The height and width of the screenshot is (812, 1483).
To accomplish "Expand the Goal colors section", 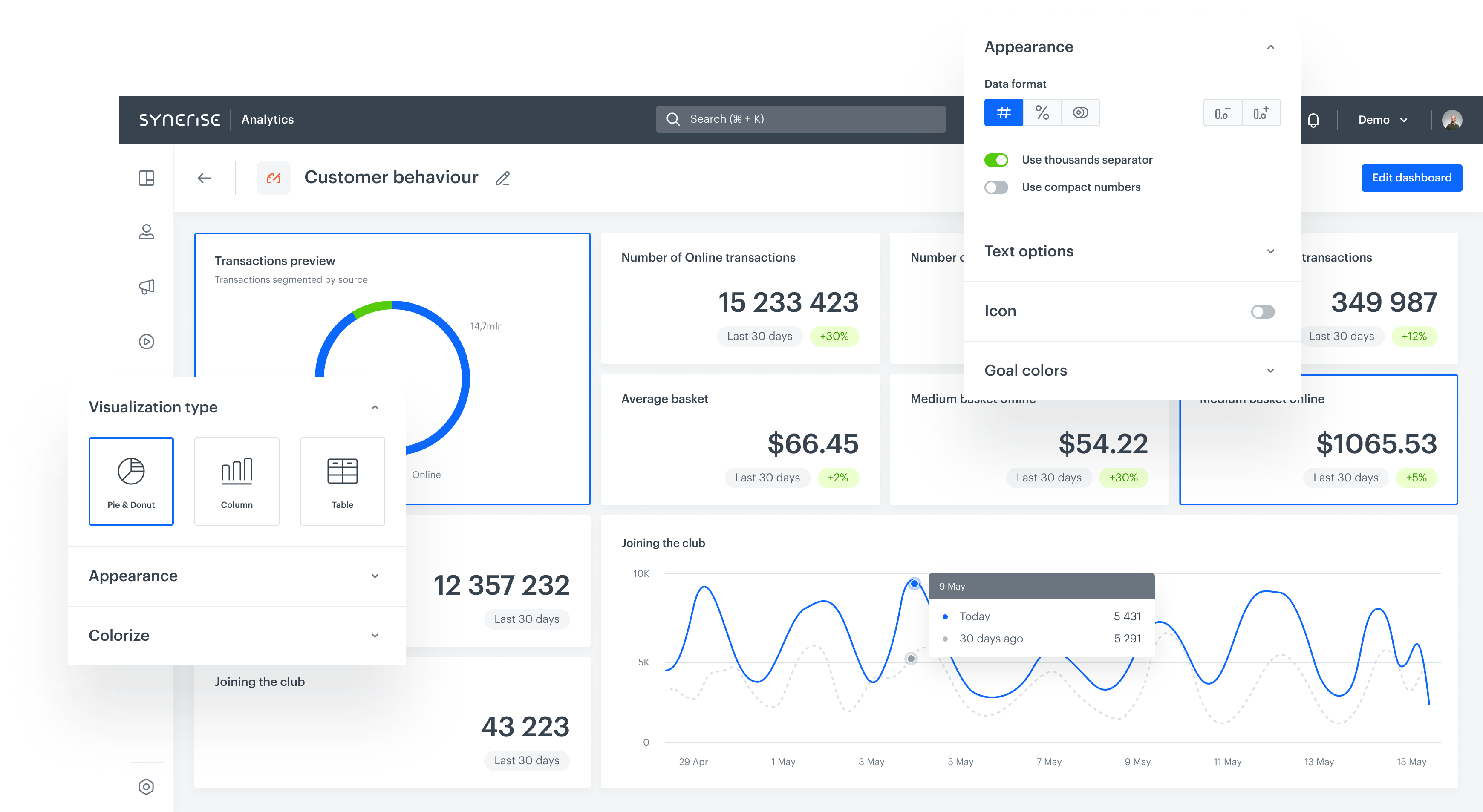I will [1271, 370].
